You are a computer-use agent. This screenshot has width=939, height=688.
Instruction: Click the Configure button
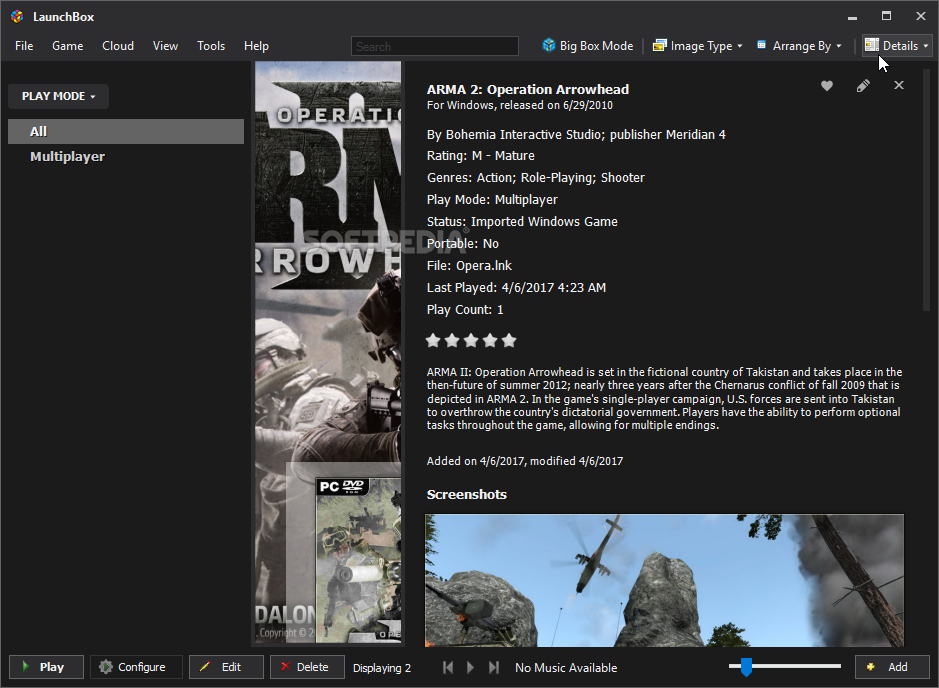pyautogui.click(x=136, y=667)
